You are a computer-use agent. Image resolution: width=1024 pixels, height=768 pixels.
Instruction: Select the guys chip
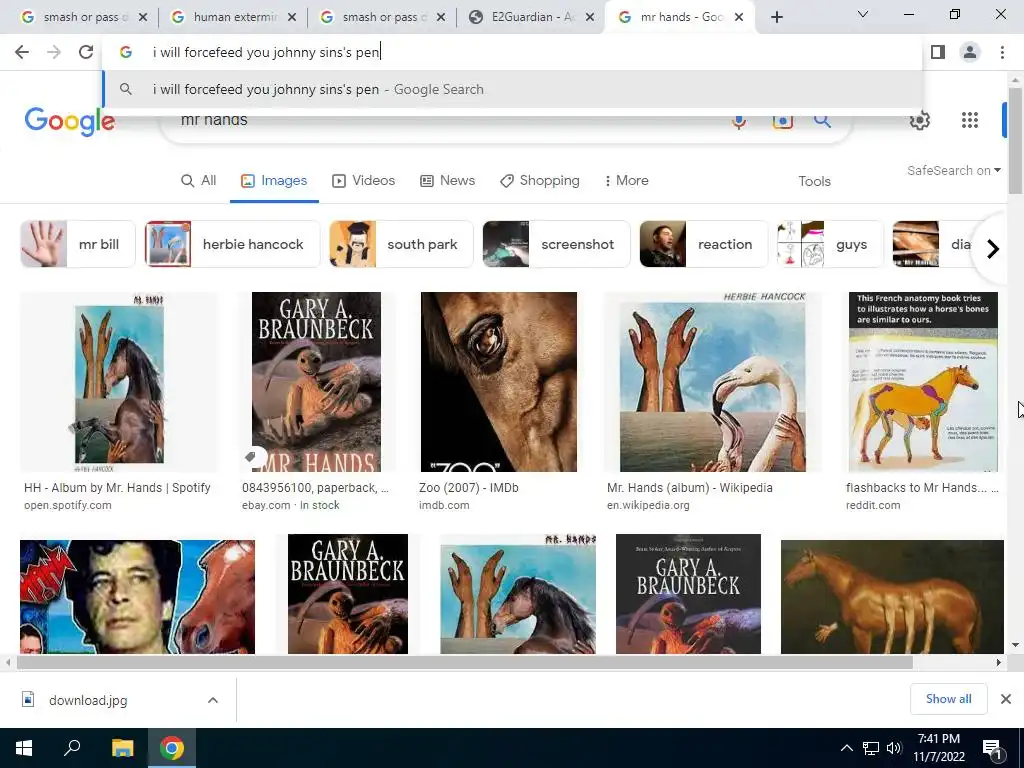coord(830,244)
